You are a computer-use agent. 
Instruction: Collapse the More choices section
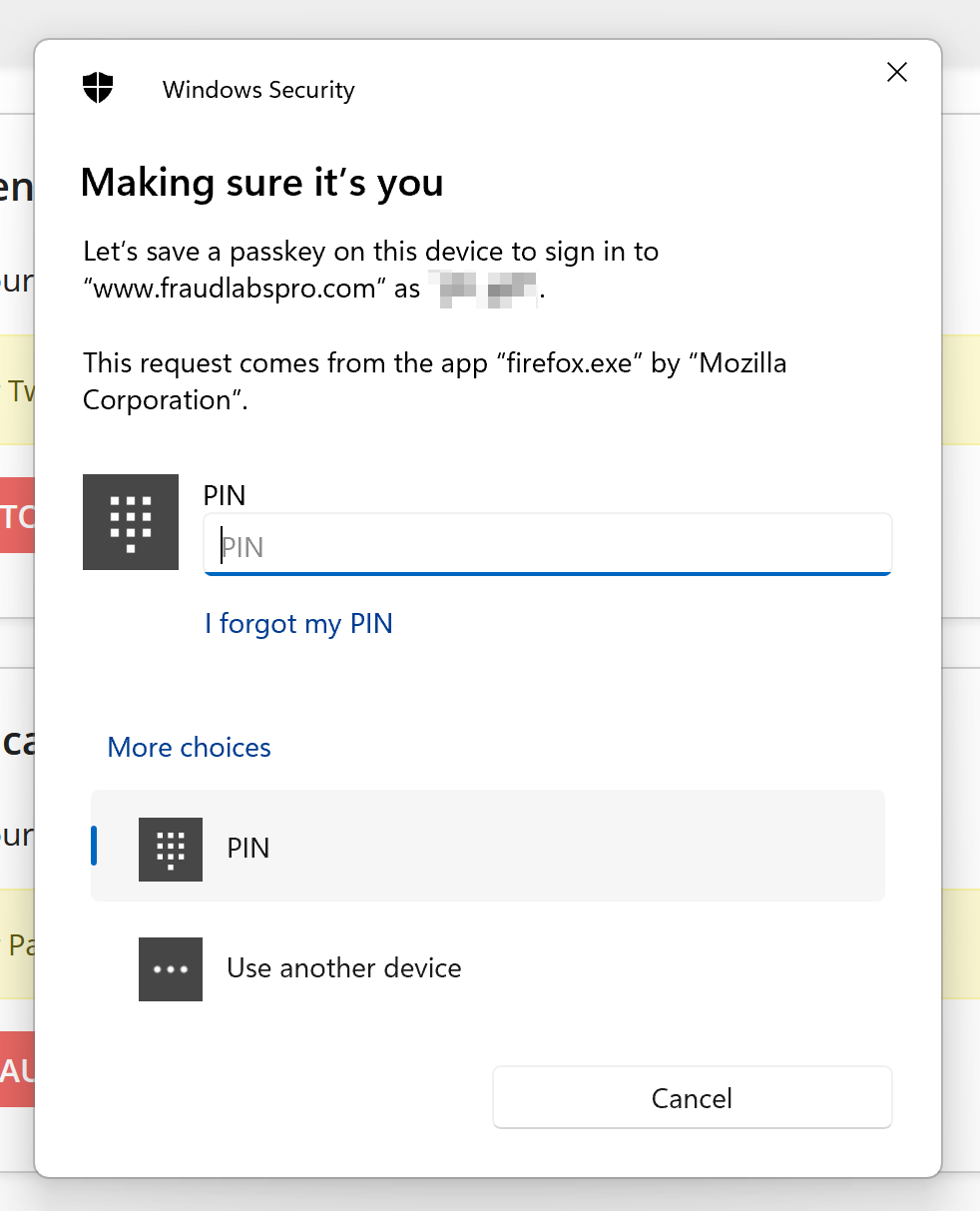190,748
